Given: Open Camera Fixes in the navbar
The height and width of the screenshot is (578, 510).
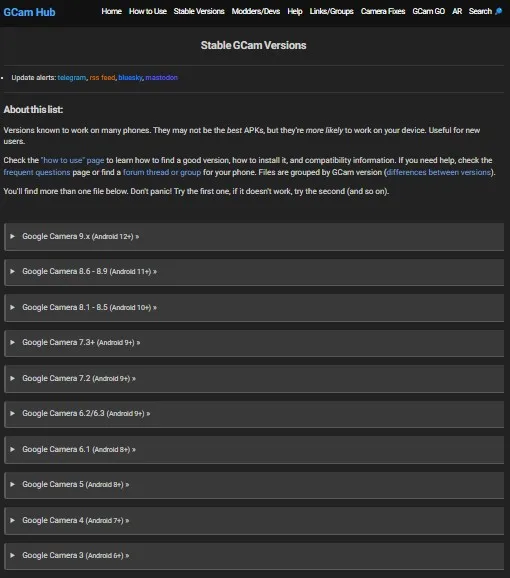Looking at the screenshot, I should (383, 11).
